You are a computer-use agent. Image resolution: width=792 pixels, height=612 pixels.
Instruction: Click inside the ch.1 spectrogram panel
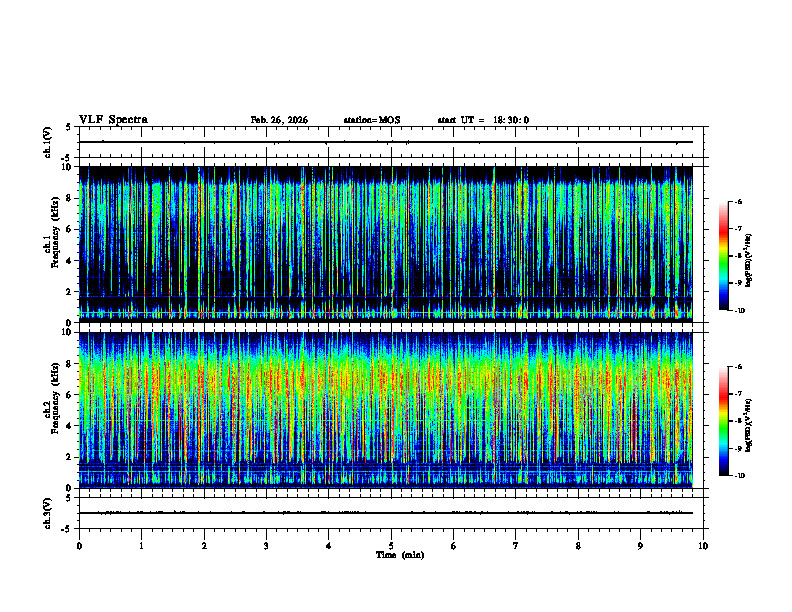coord(386,244)
